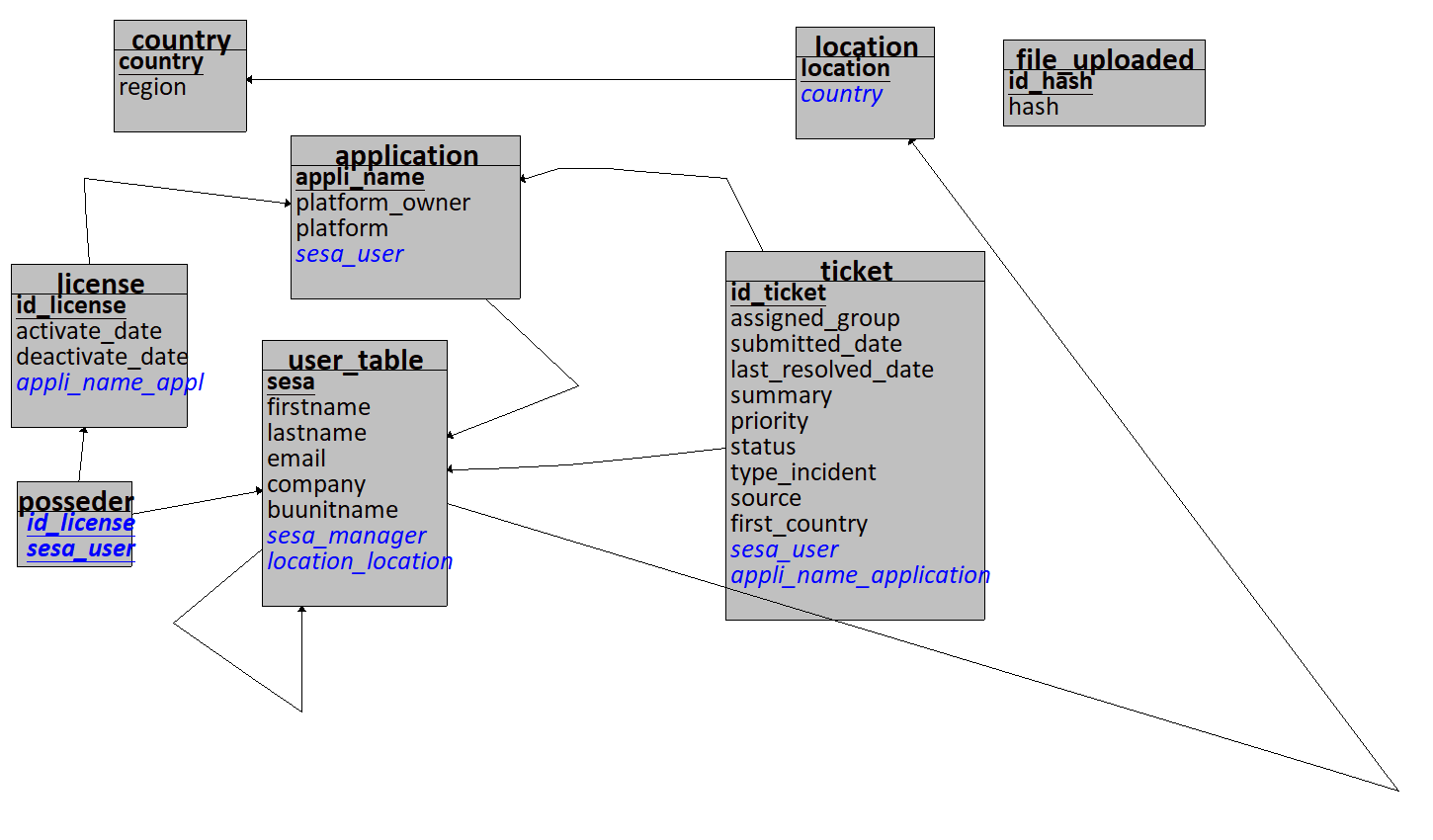1433x840 pixels.
Task: Select the region field
Action: [x=152, y=88]
